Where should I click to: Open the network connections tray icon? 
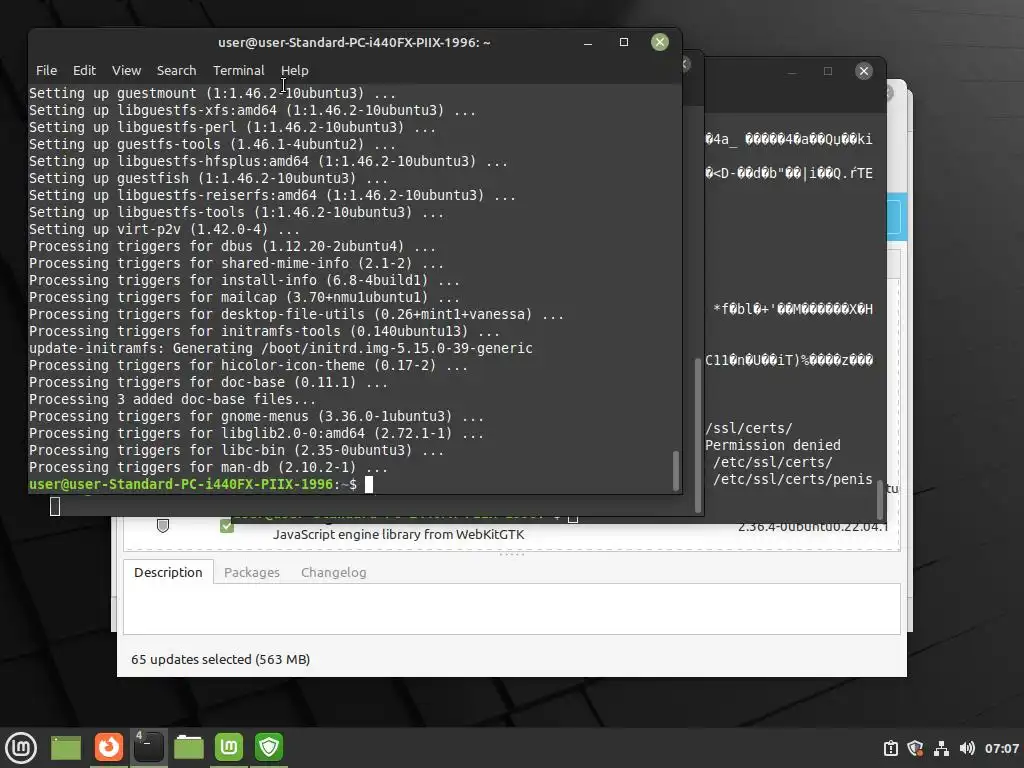tap(941, 748)
